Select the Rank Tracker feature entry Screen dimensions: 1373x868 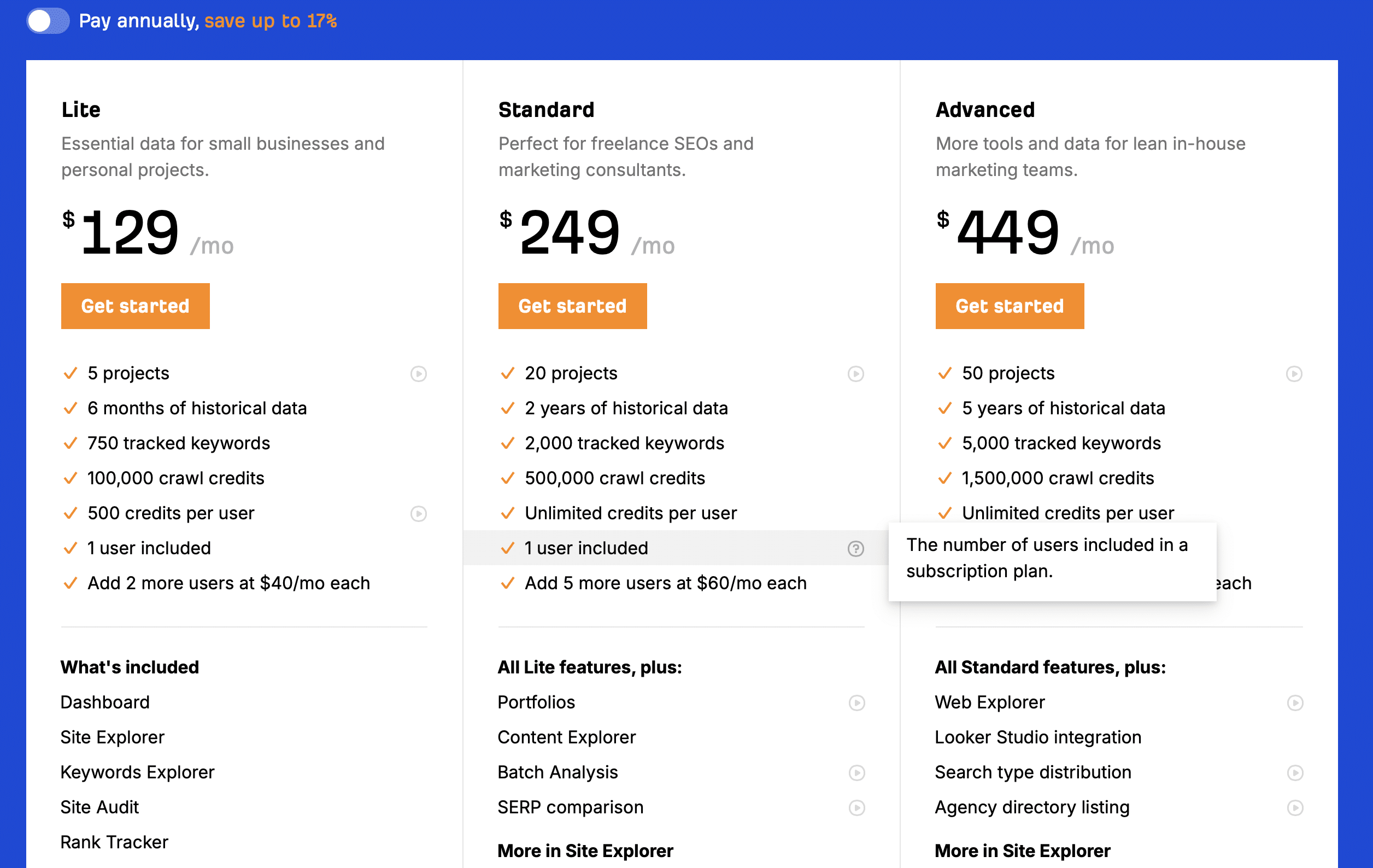pyautogui.click(x=114, y=842)
